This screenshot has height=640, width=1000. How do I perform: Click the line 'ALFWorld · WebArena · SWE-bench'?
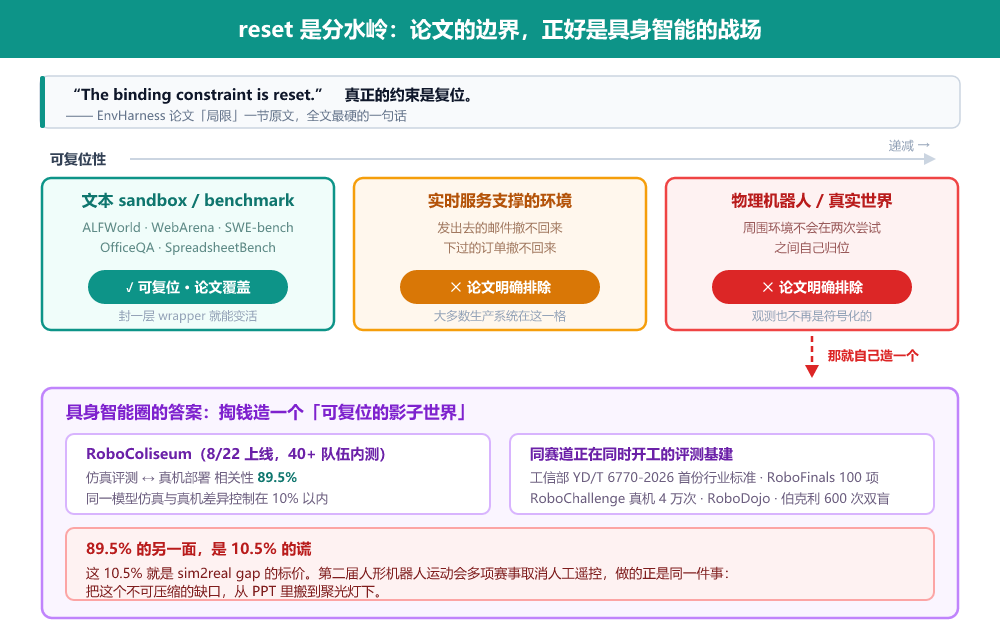pyautogui.click(x=188, y=228)
